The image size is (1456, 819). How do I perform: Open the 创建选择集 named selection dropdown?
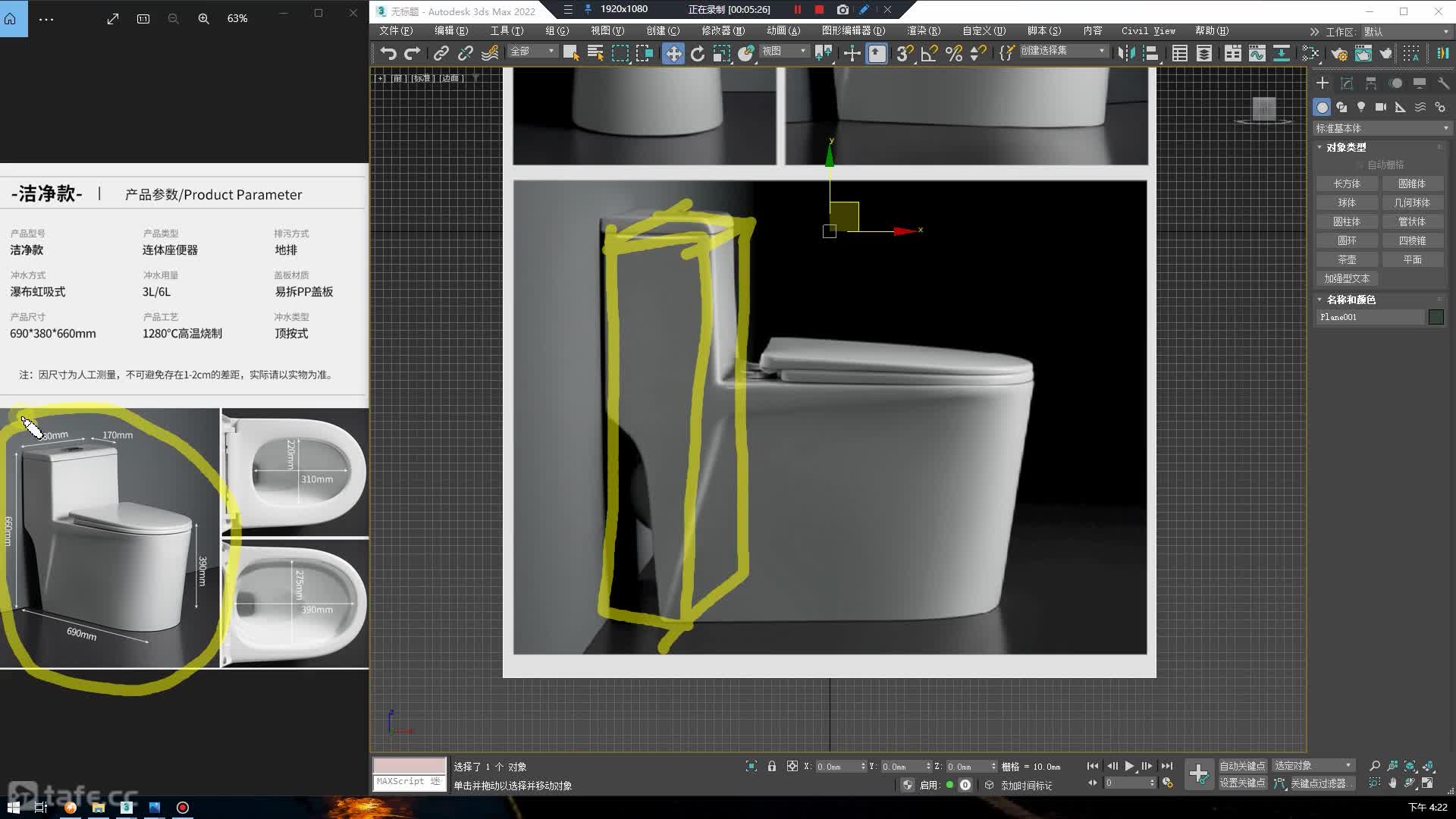coord(1062,51)
